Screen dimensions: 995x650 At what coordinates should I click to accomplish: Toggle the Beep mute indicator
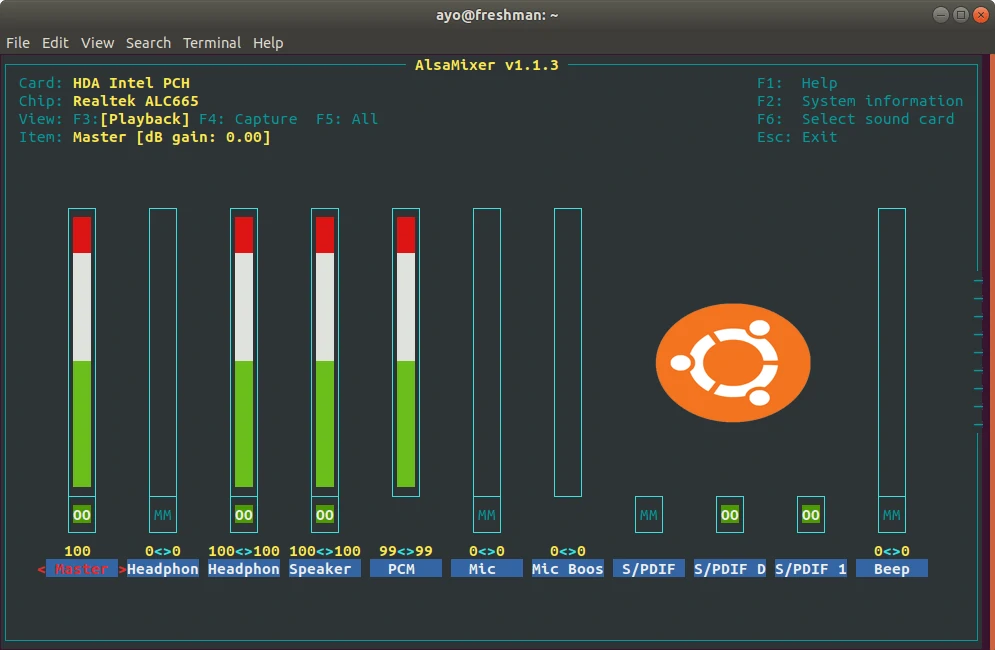892,515
